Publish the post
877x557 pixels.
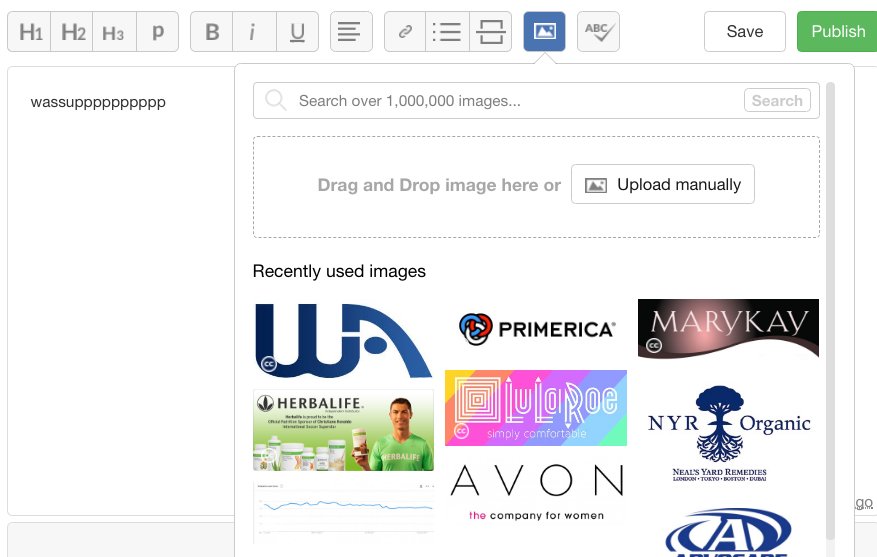(837, 32)
